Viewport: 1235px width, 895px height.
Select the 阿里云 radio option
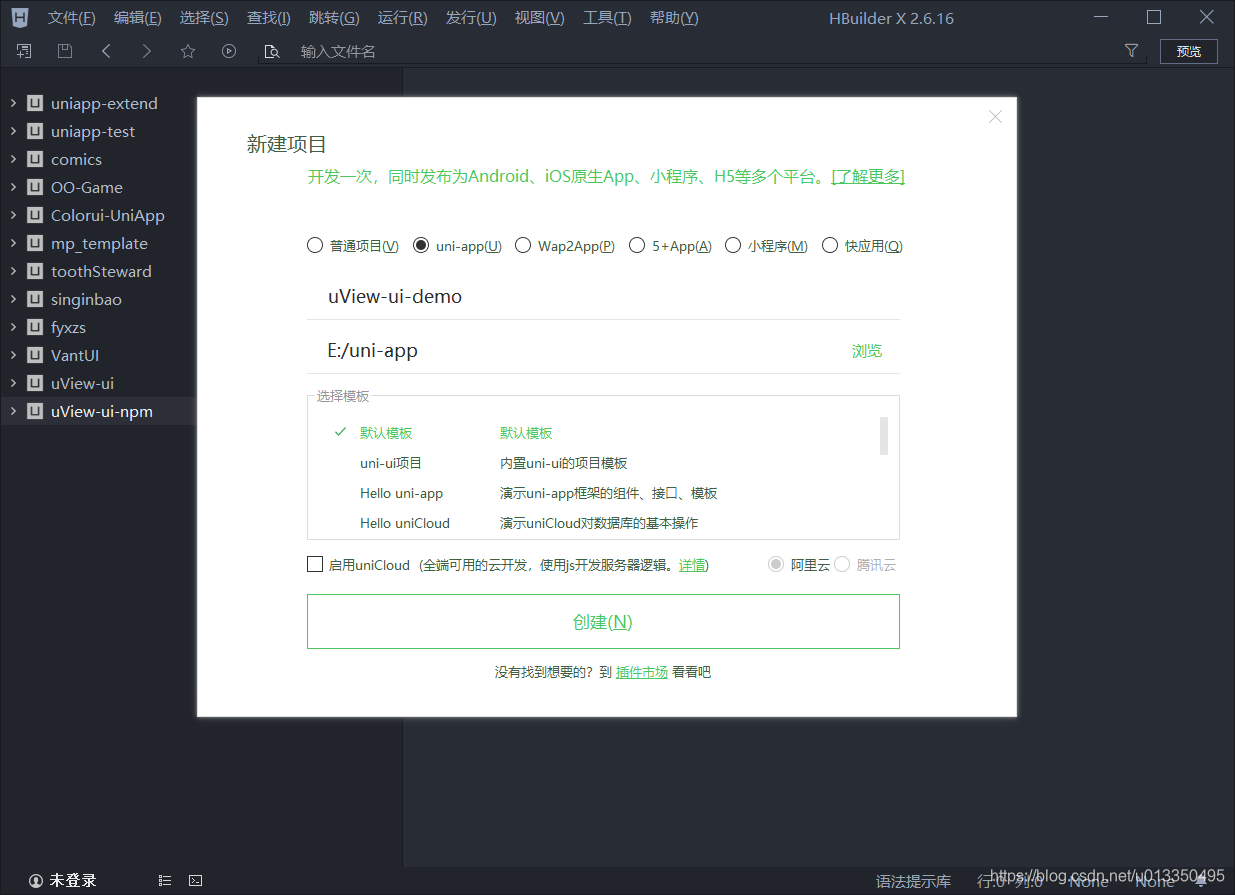(776, 564)
